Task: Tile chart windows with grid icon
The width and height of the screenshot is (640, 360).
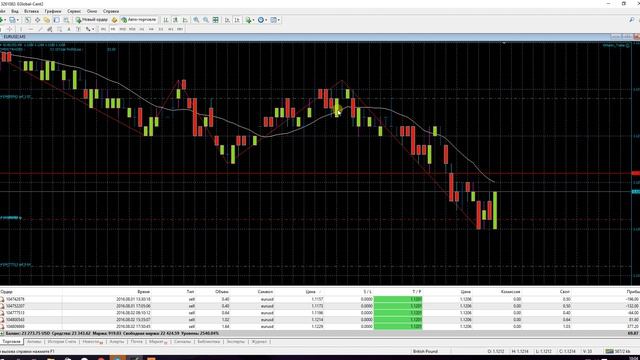Action: 216,20
